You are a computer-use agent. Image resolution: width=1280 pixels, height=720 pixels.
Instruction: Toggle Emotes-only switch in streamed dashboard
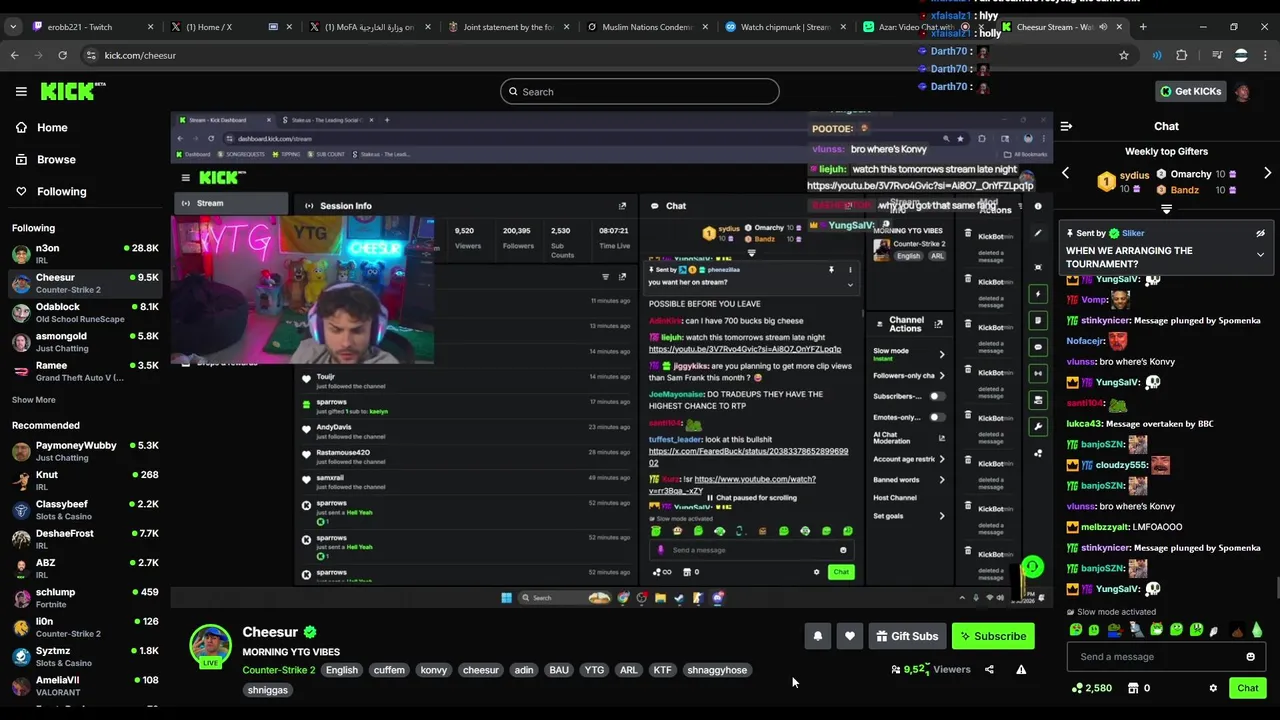pos(937,417)
